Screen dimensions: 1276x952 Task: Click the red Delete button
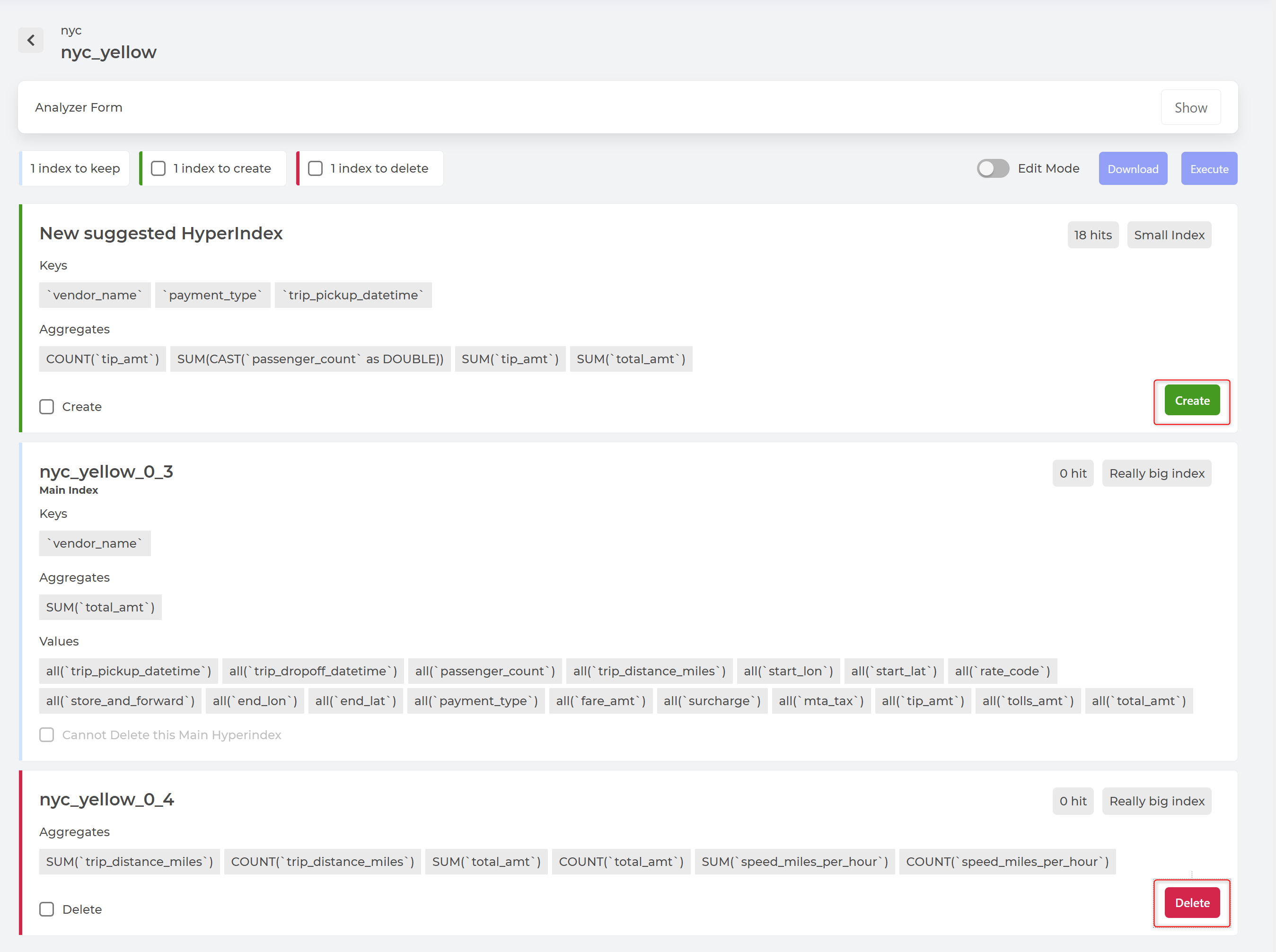[x=1192, y=902]
